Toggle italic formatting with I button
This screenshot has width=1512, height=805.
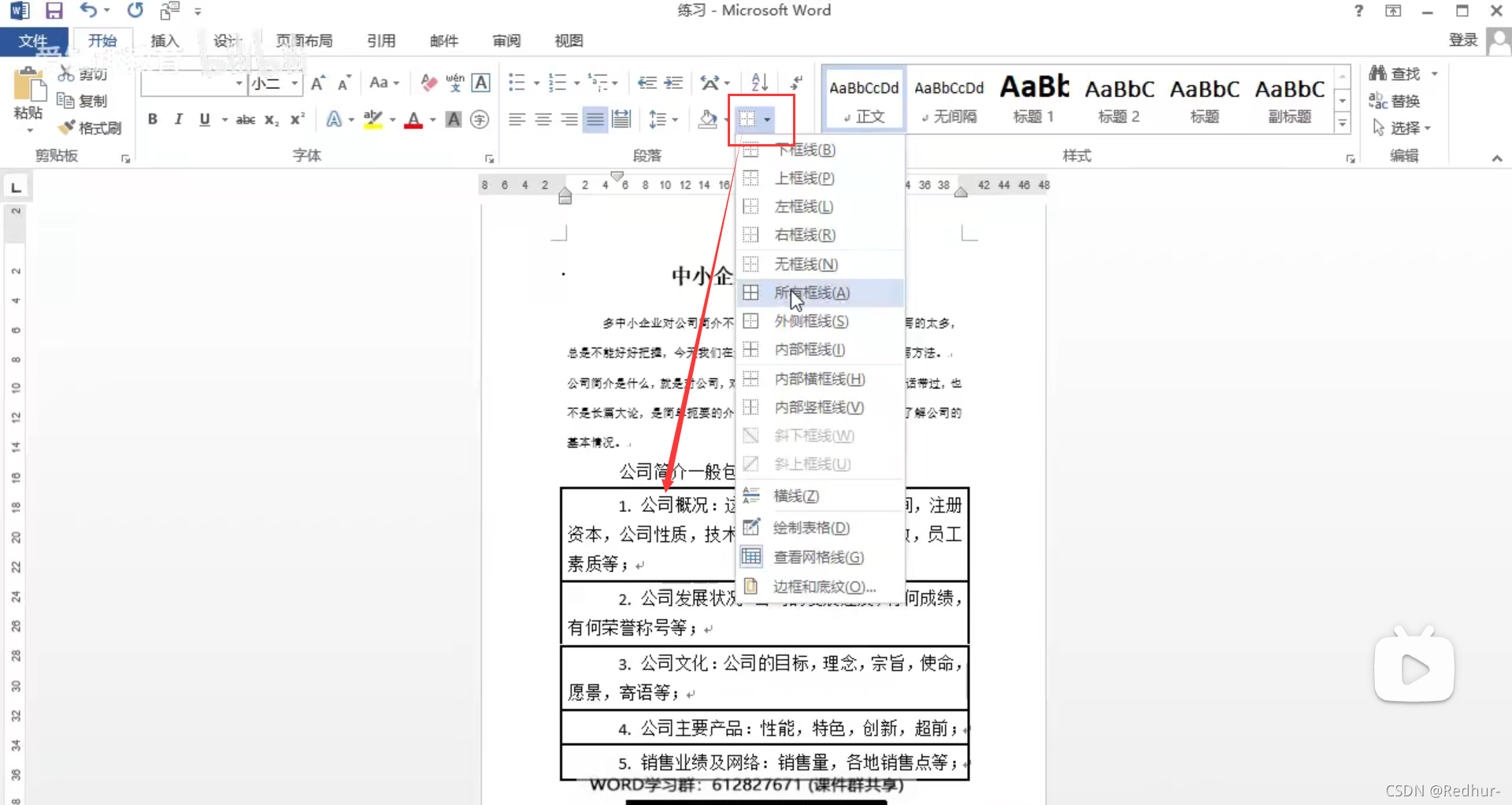click(178, 119)
